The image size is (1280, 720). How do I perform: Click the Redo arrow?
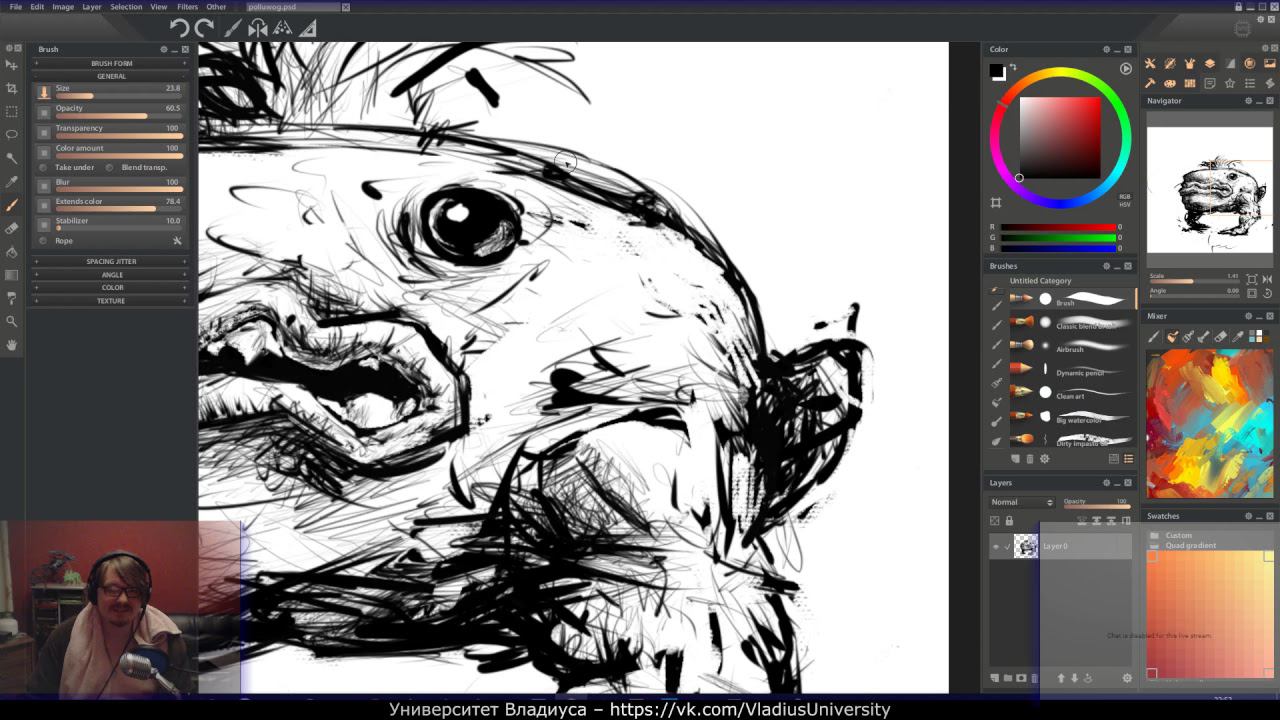[205, 28]
